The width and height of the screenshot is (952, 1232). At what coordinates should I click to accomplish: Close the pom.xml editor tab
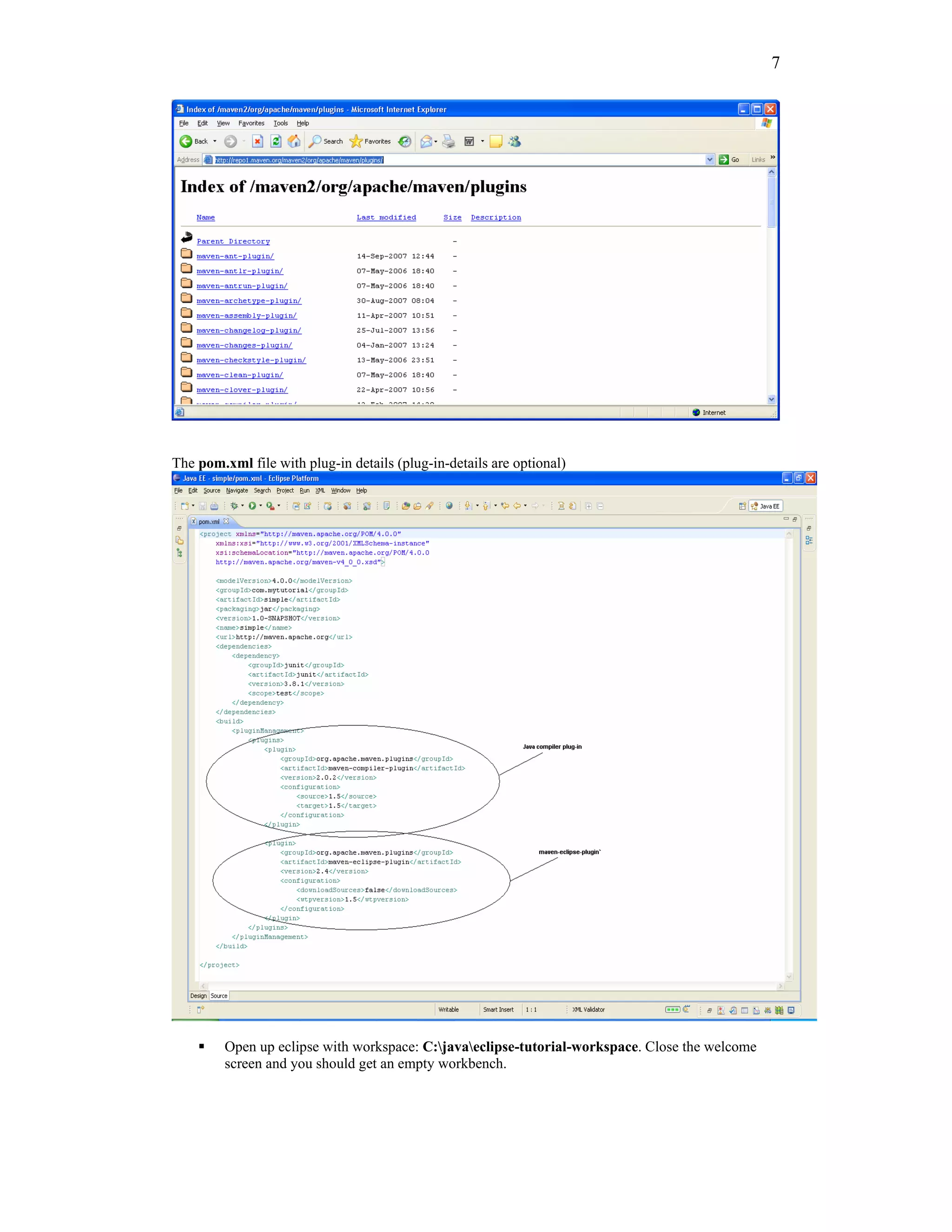[226, 521]
